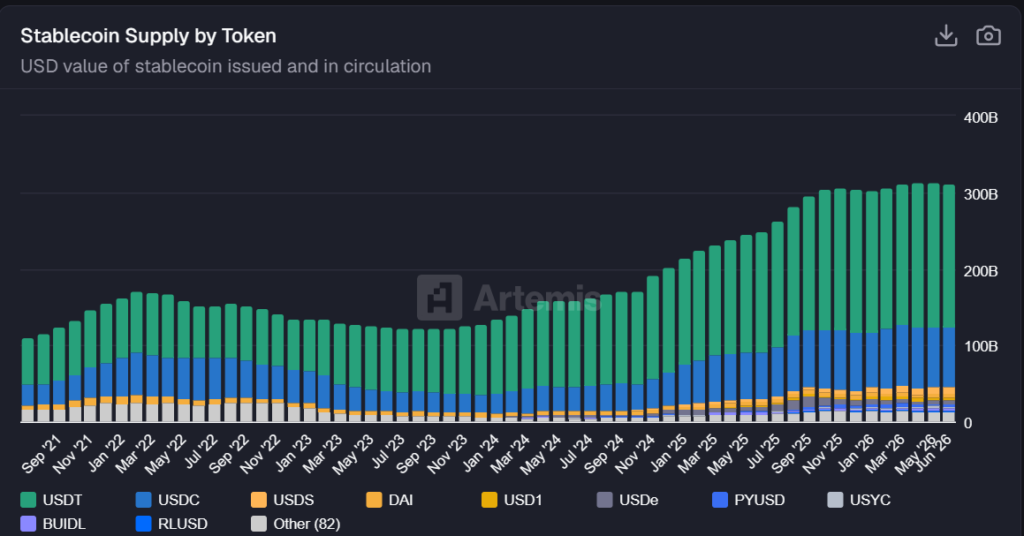Select the PYUSD legend label
The width and height of the screenshot is (1024, 536).
click(760, 500)
